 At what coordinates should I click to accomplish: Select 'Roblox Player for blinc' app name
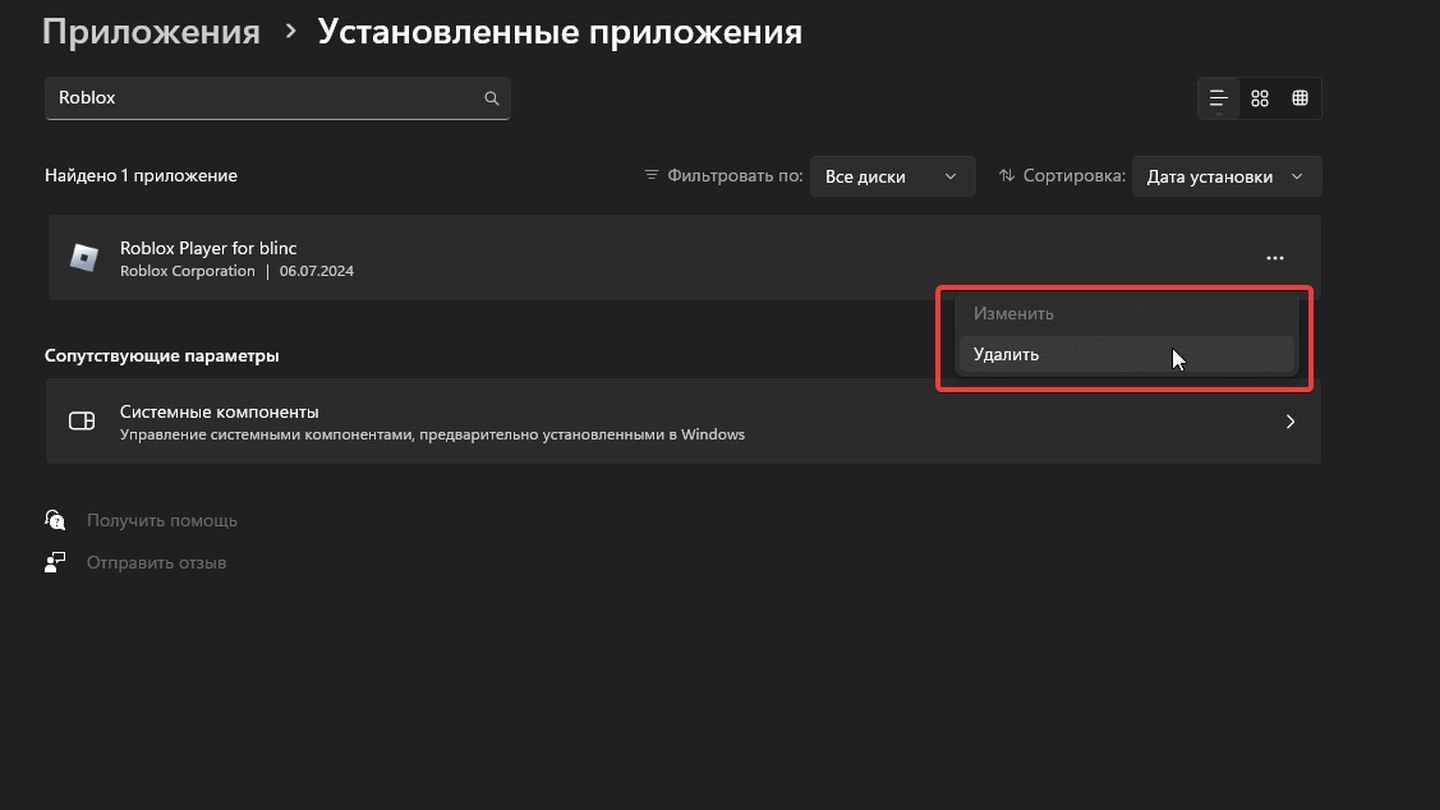tap(208, 248)
